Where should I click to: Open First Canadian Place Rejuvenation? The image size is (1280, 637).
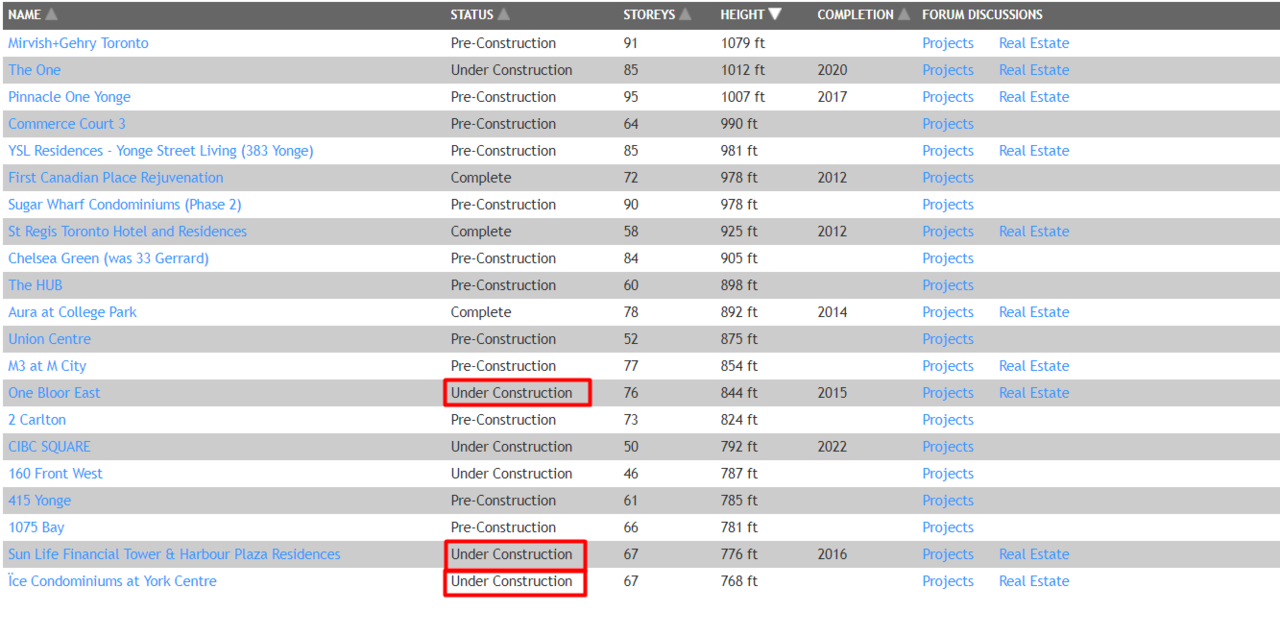(x=115, y=178)
